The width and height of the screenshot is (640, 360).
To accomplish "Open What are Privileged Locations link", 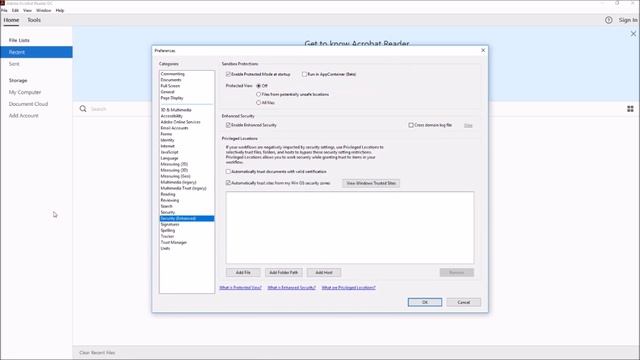I will (349, 288).
